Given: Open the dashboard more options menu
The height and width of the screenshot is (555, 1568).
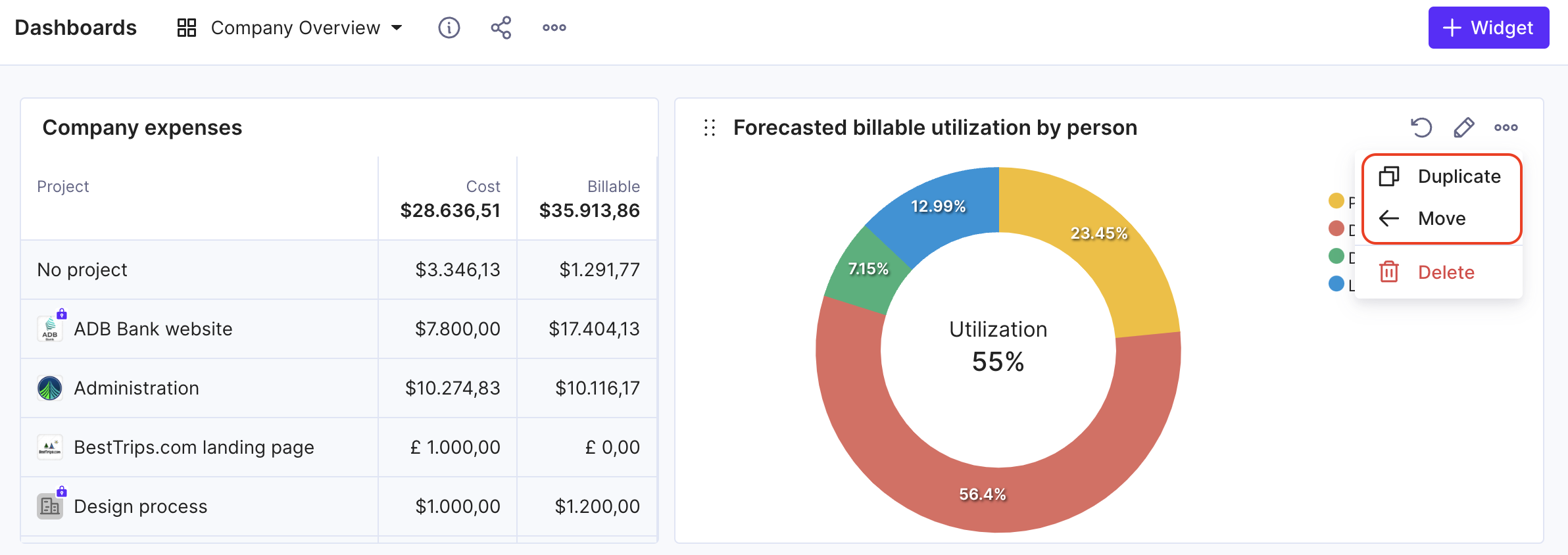Looking at the screenshot, I should (x=554, y=28).
